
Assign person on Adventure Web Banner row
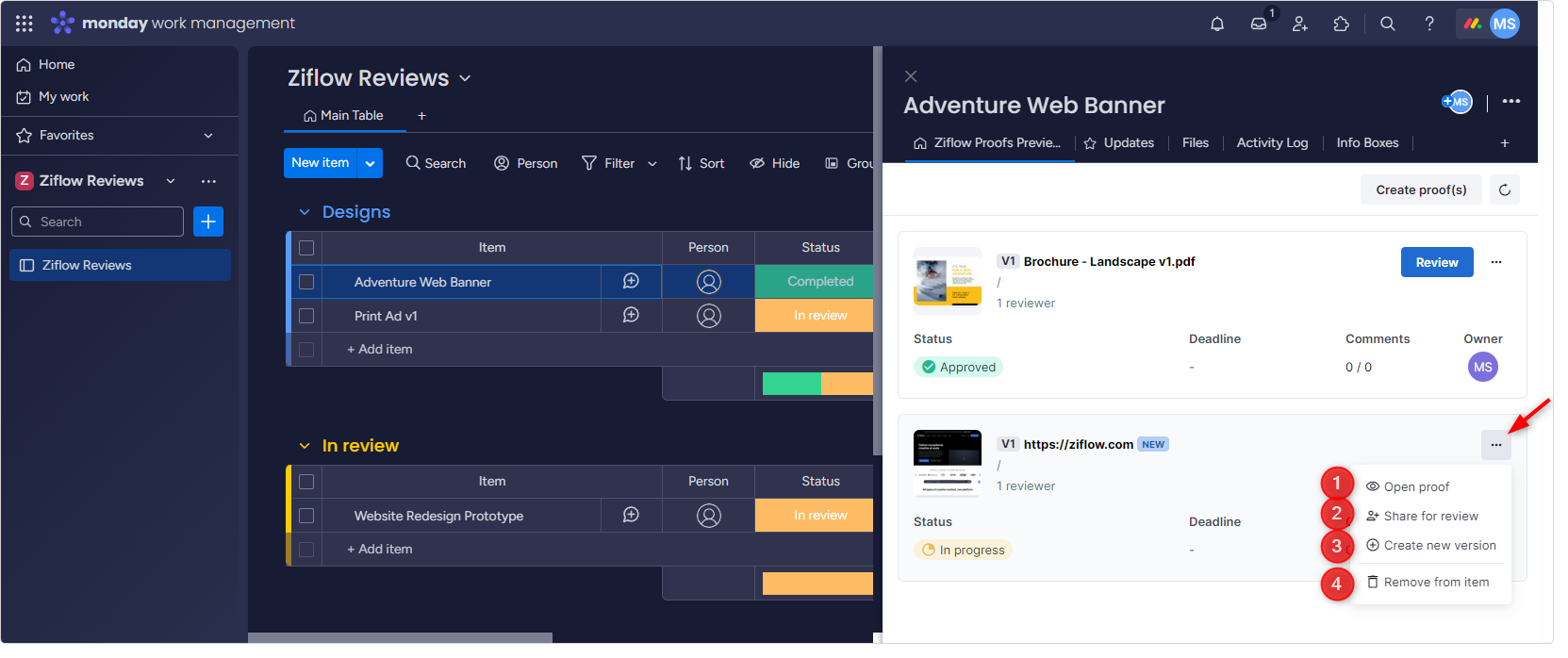coord(709,281)
